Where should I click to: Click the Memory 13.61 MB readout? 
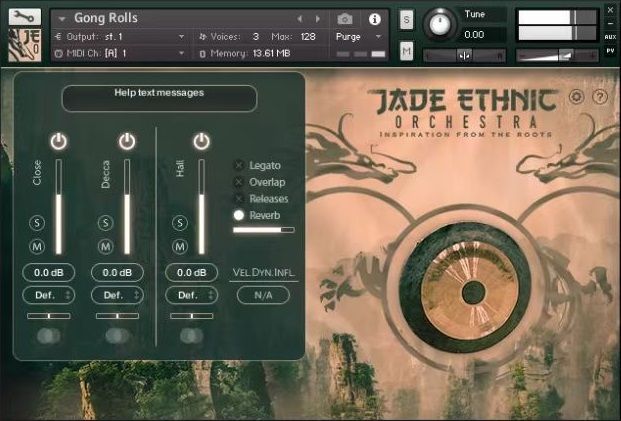tap(271, 53)
